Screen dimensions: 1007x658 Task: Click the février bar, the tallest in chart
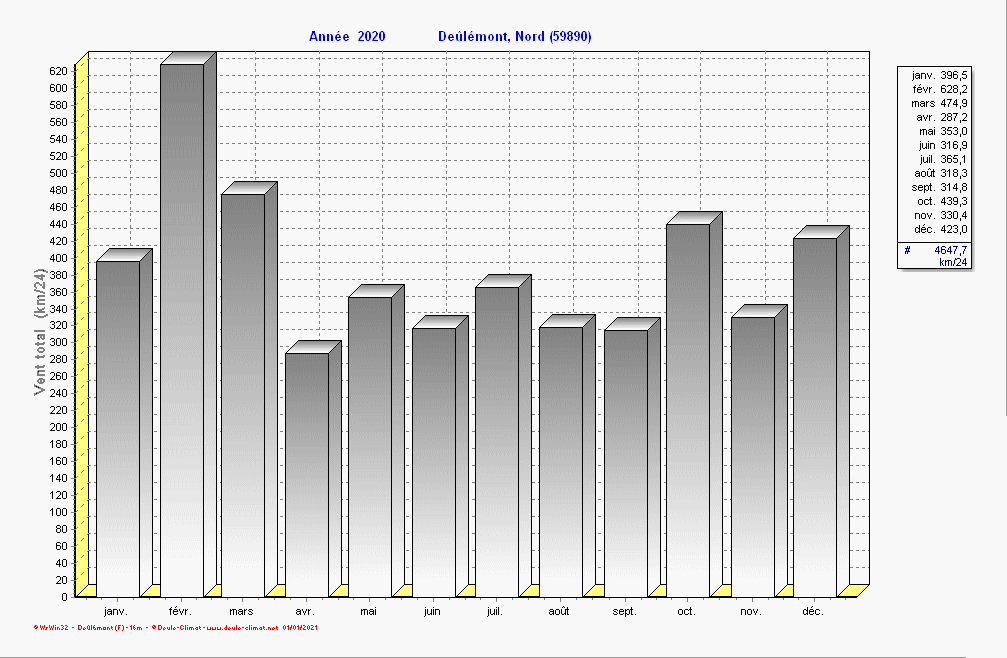182,330
